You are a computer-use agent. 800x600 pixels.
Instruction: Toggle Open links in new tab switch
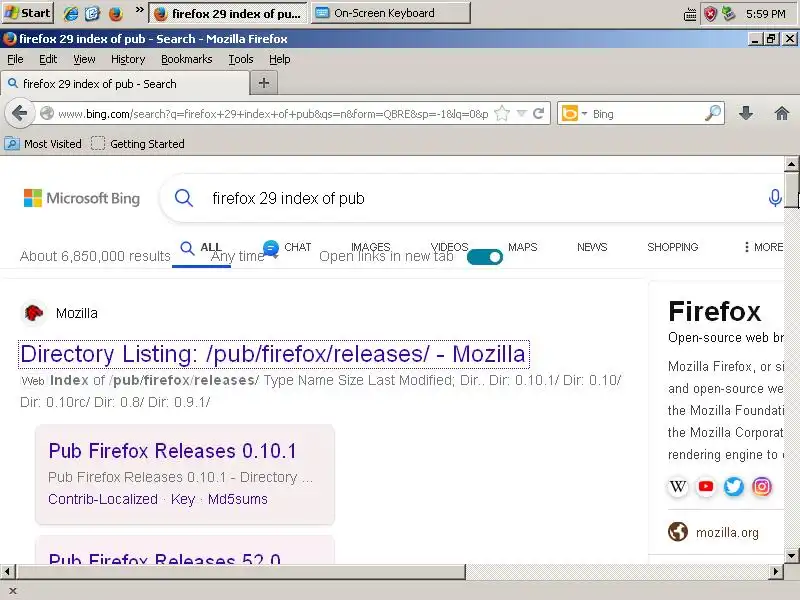(485, 257)
